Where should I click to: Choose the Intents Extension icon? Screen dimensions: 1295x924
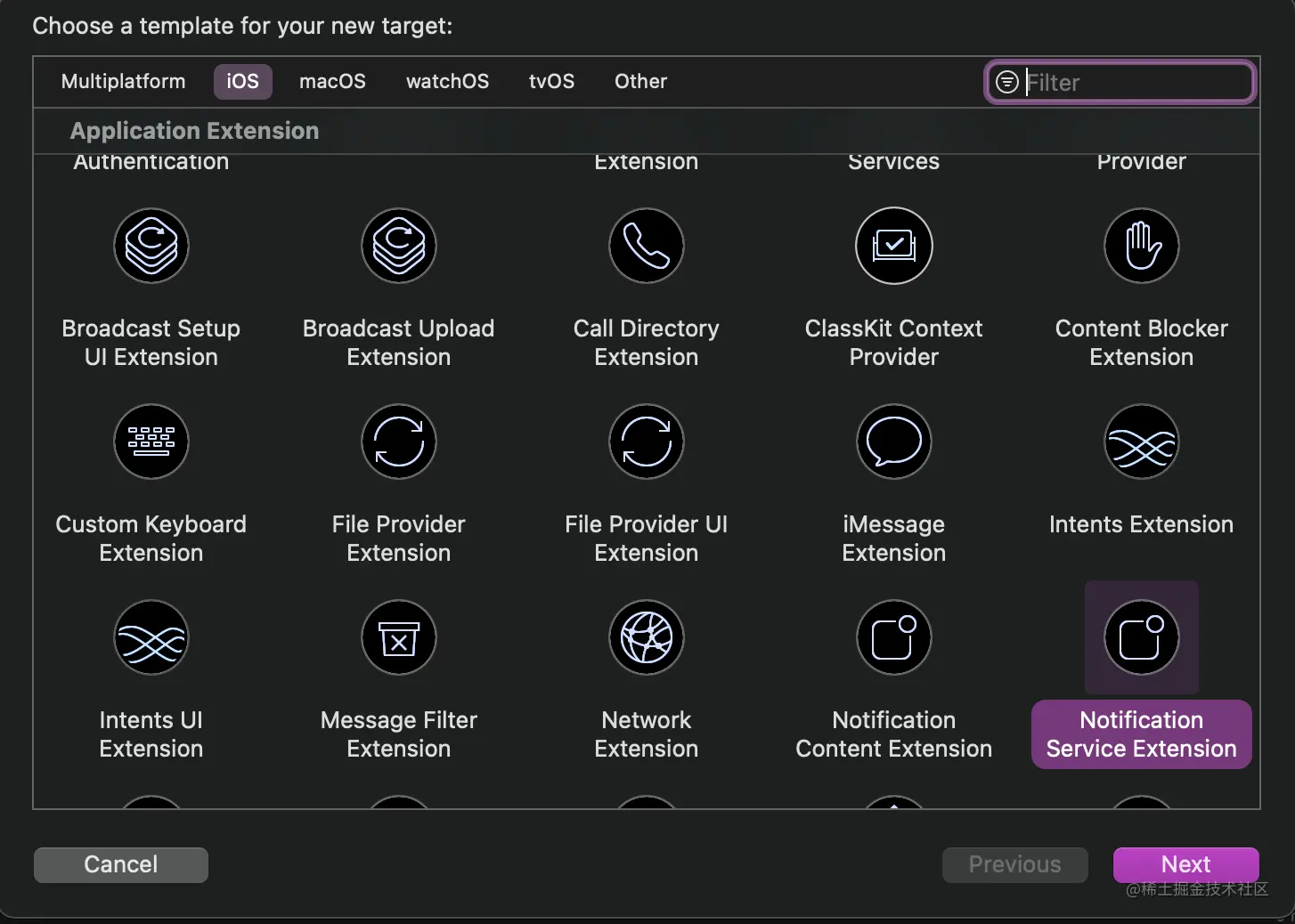point(1142,442)
